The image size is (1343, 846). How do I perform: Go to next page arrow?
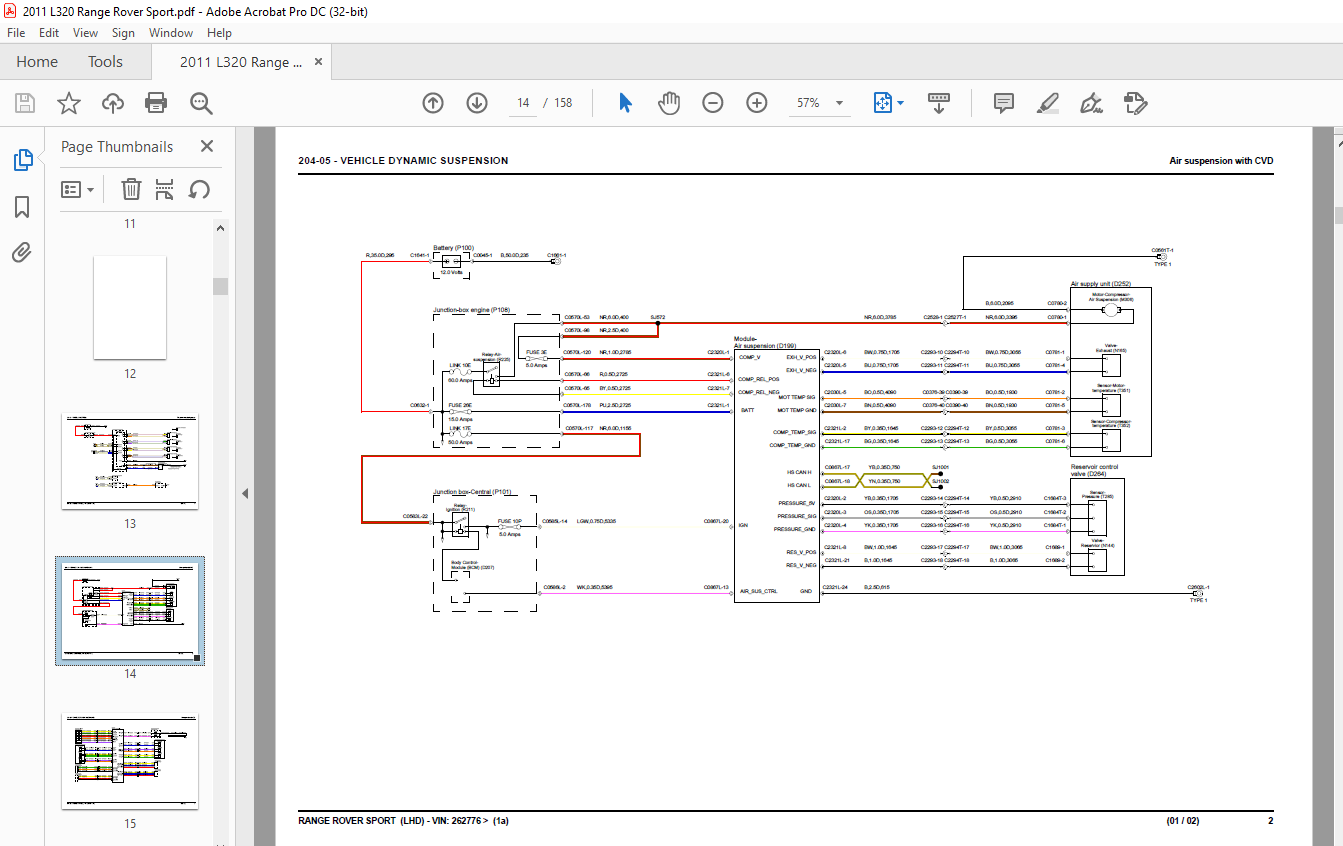coord(476,102)
